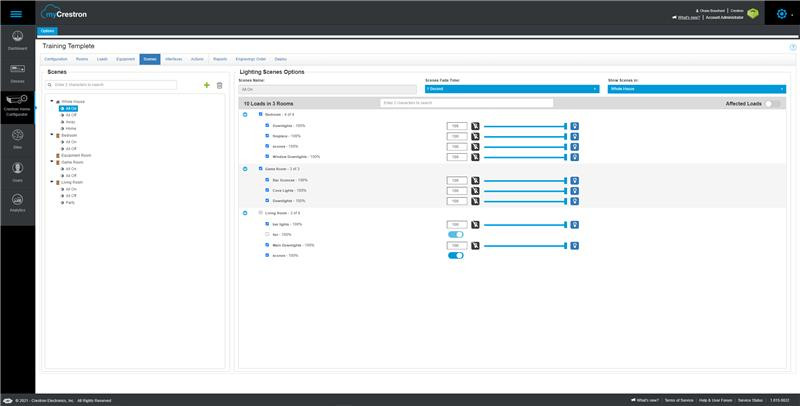Image resolution: width=800 pixels, height=406 pixels.
Task: Open Dashboard in the sidebar
Action: (x=17, y=41)
